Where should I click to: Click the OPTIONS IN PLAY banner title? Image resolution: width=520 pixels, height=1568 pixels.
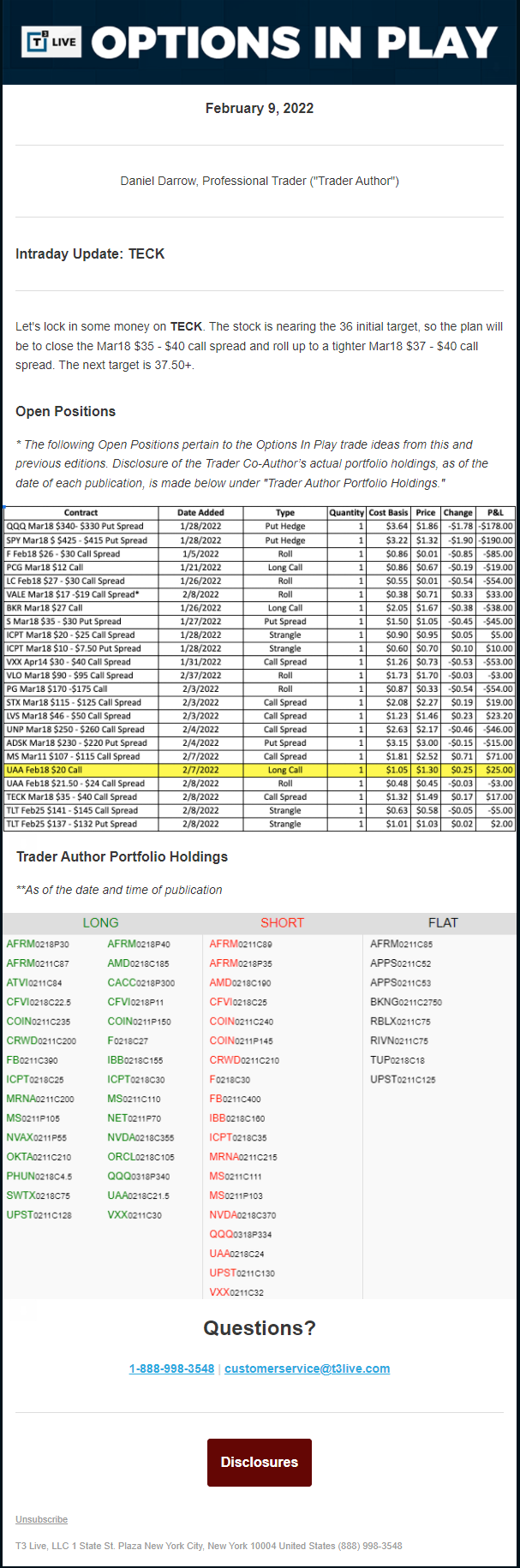click(294, 43)
